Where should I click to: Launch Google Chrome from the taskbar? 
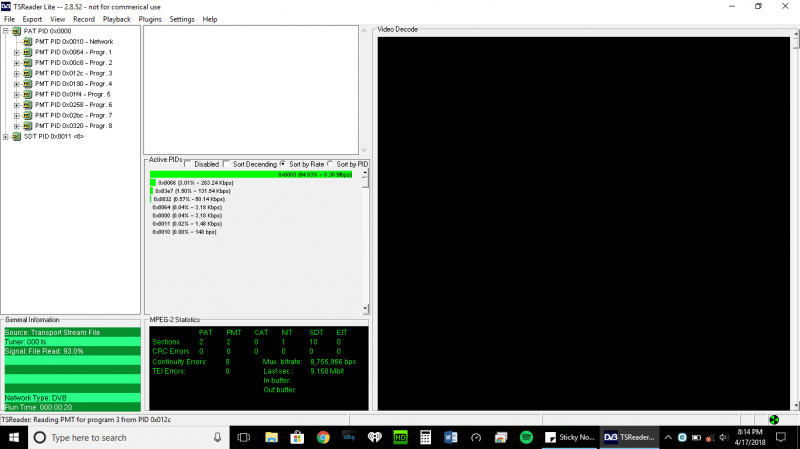point(323,438)
